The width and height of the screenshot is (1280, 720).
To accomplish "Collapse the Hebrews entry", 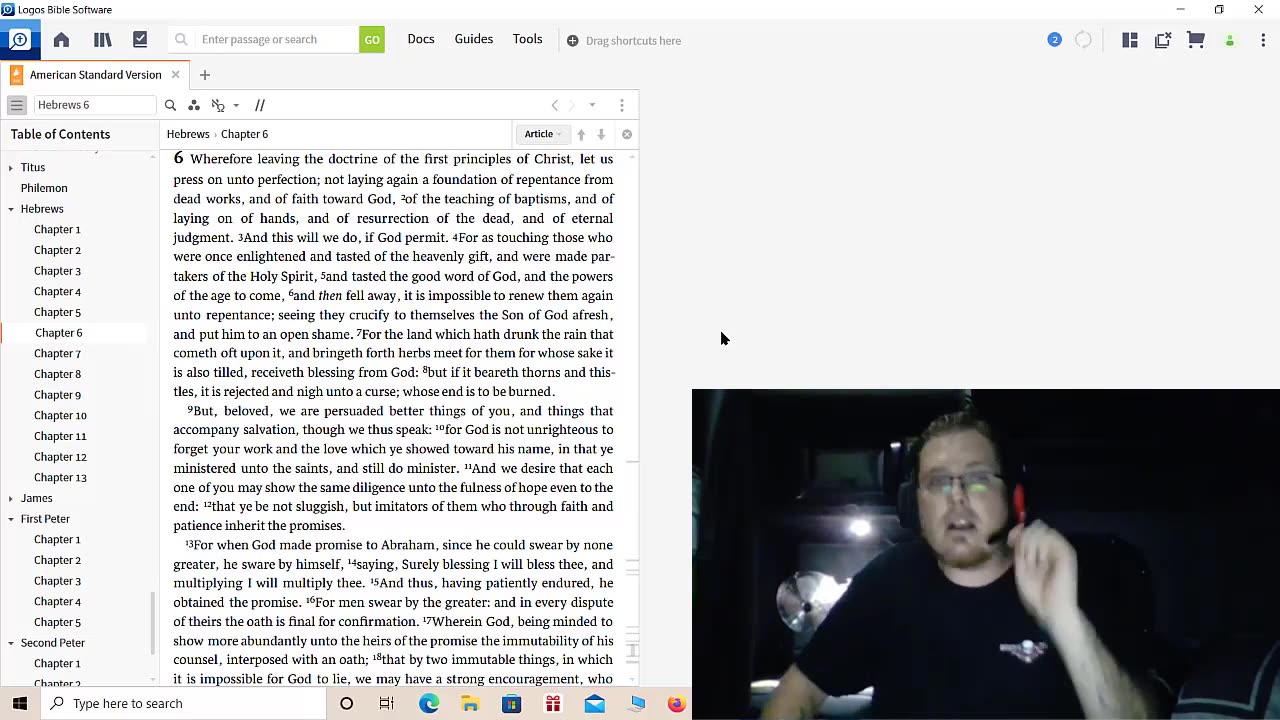I will click(11, 209).
